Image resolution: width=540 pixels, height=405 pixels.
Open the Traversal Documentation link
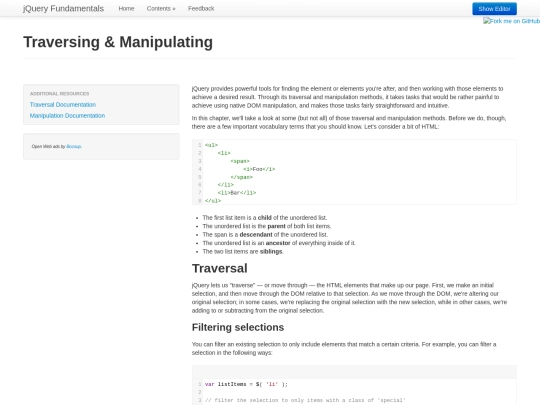(63, 105)
